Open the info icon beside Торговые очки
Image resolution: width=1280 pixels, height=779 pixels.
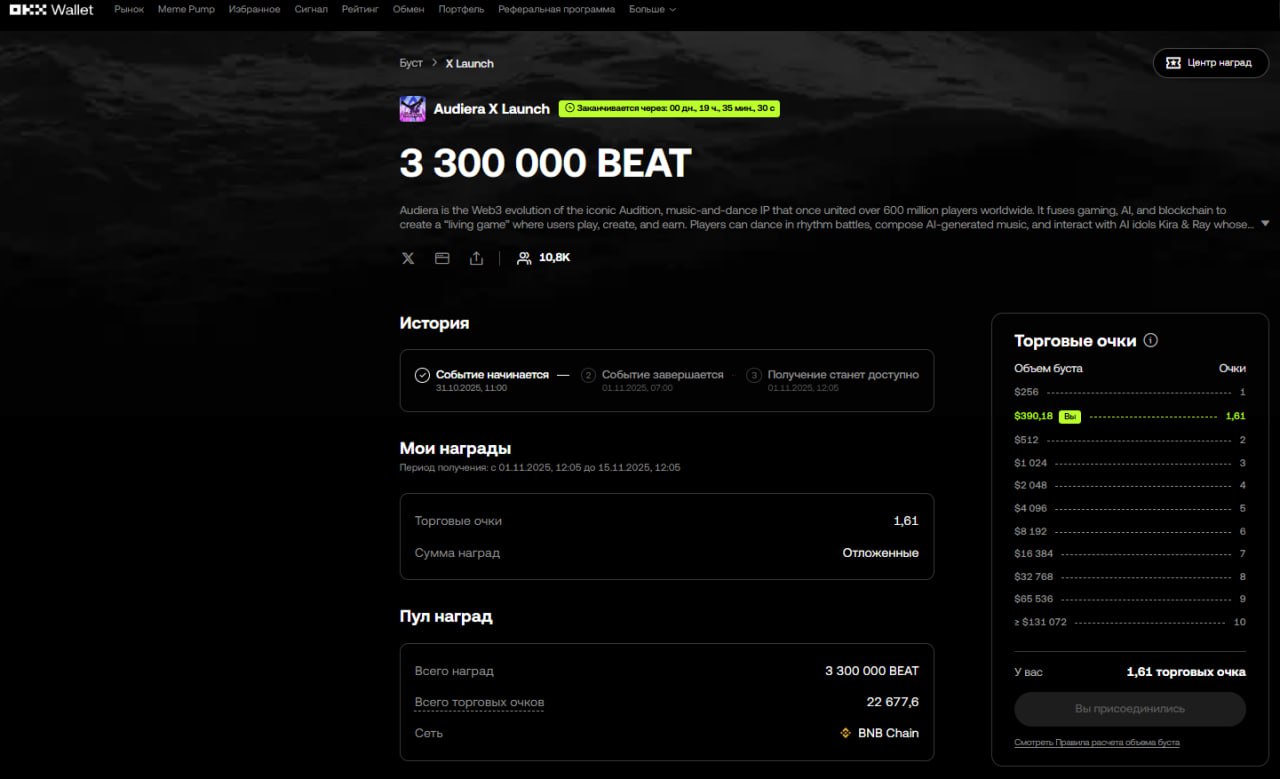click(1150, 340)
